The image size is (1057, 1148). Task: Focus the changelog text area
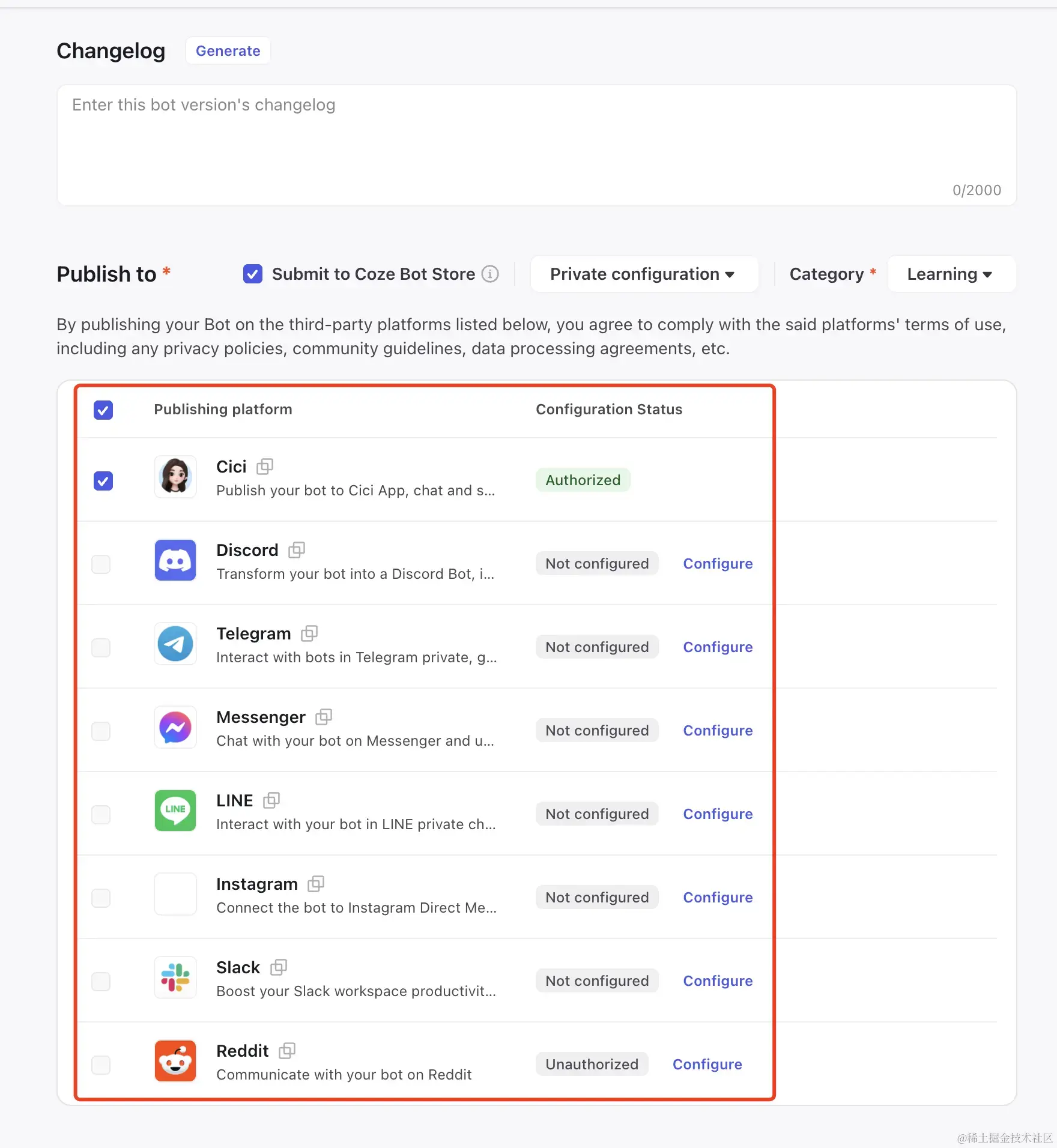click(536, 145)
